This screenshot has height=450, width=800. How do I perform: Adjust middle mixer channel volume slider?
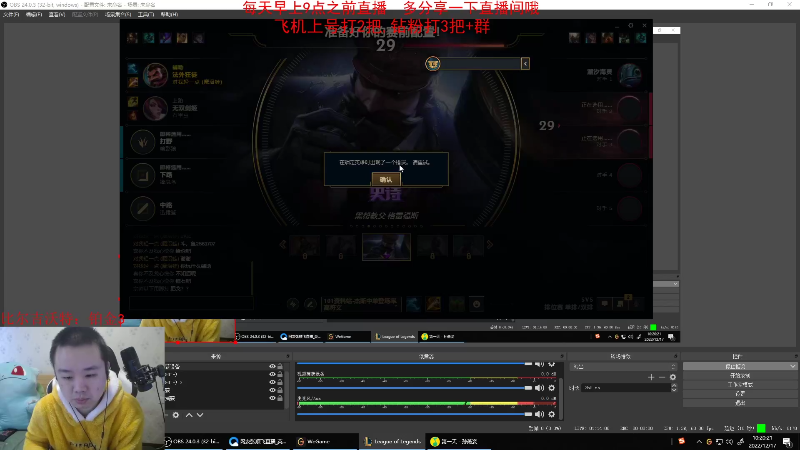[x=415, y=388]
